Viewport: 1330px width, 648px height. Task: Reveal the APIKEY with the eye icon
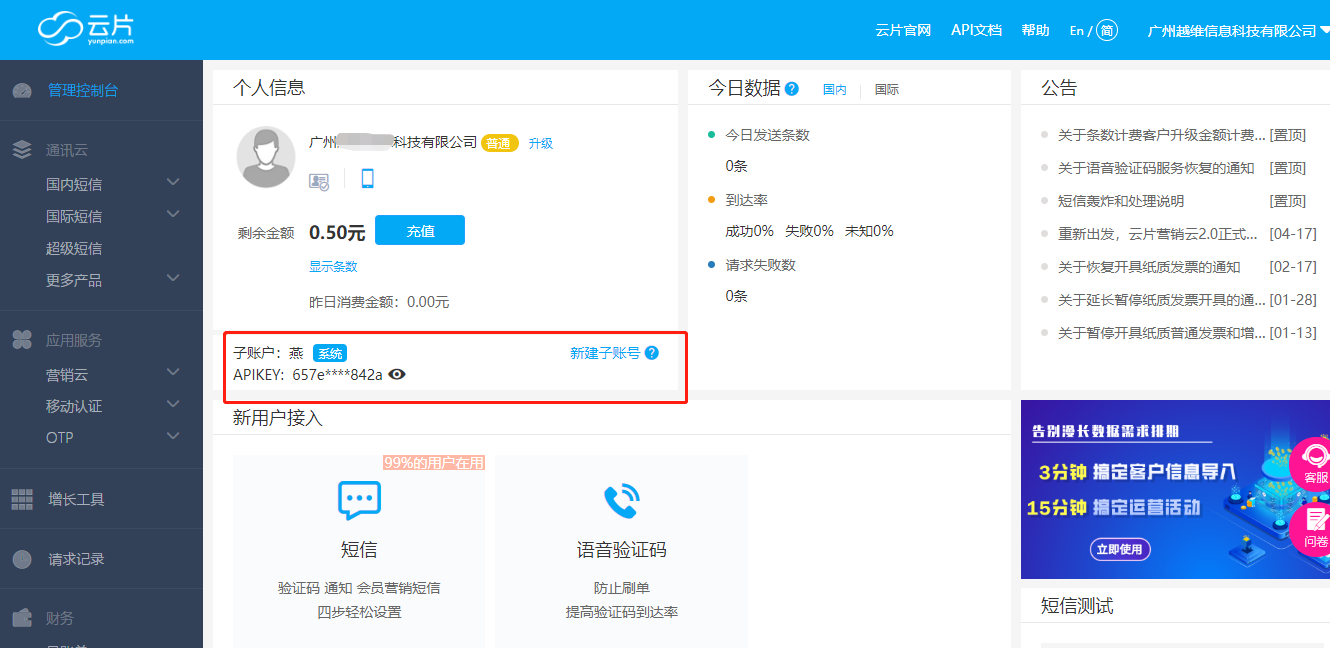397,374
